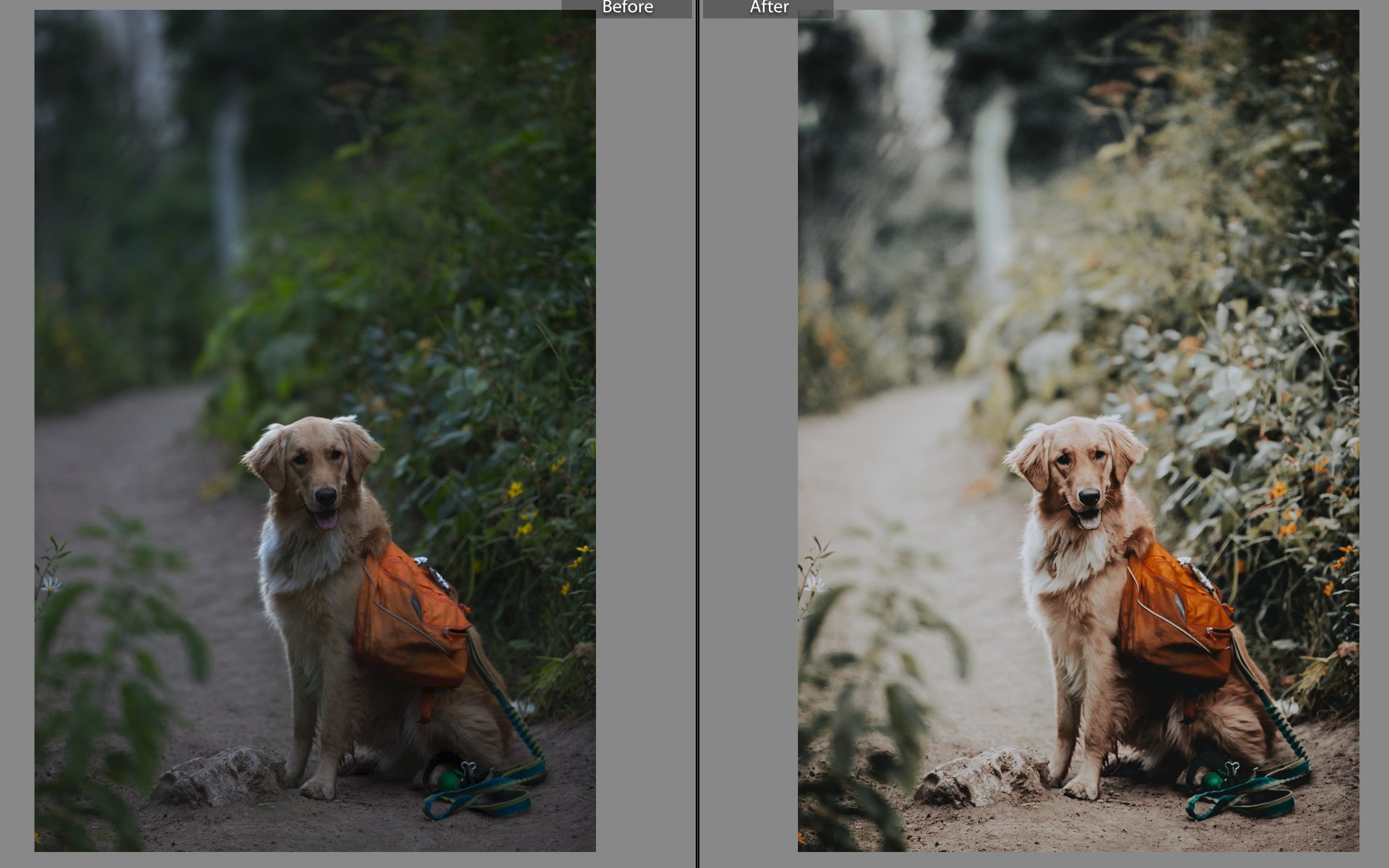Click the After label

[x=768, y=7]
